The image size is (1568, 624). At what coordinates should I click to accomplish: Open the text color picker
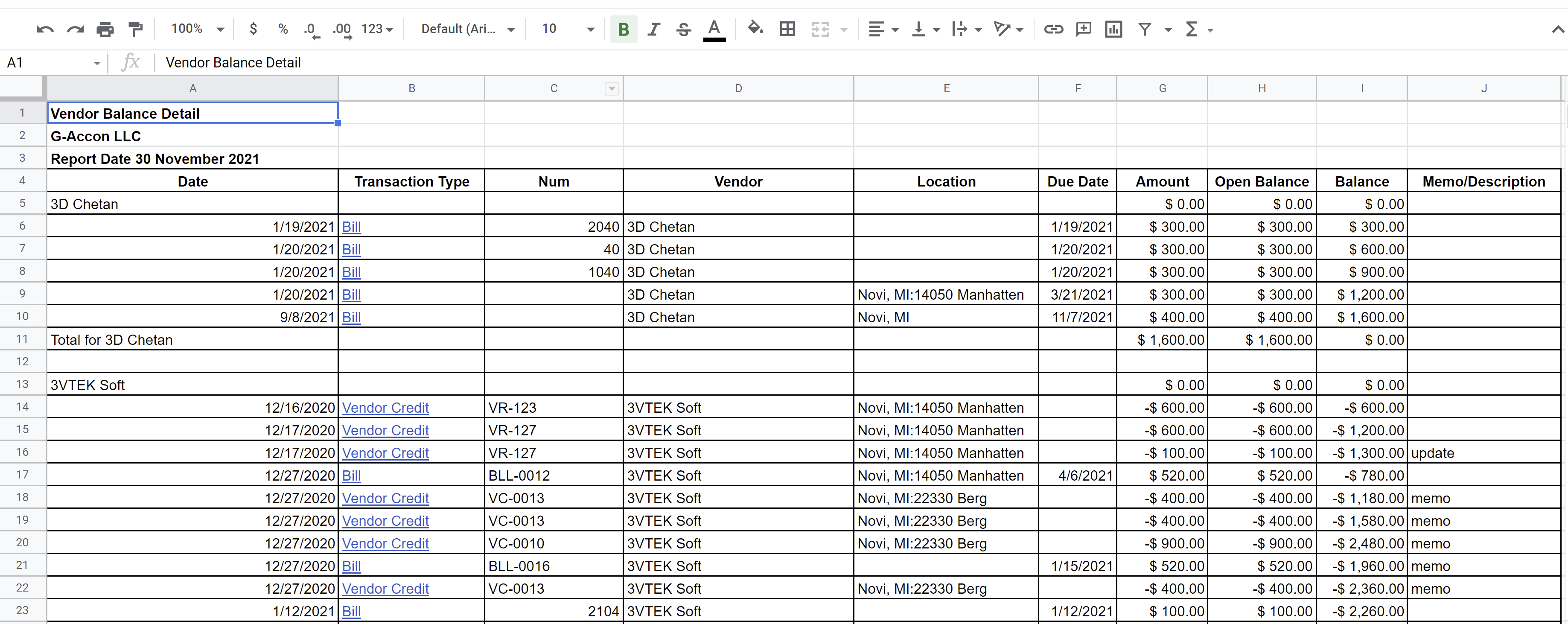tap(714, 29)
